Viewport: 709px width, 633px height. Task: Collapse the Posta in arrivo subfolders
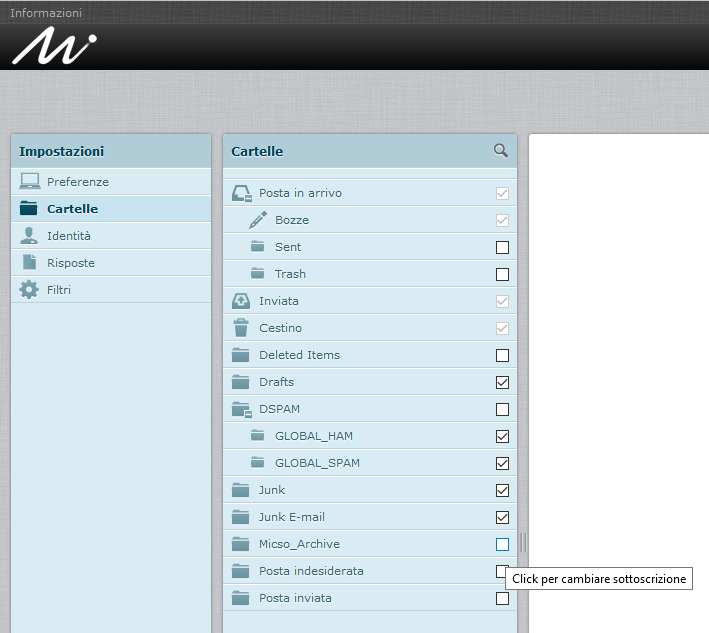click(246, 197)
